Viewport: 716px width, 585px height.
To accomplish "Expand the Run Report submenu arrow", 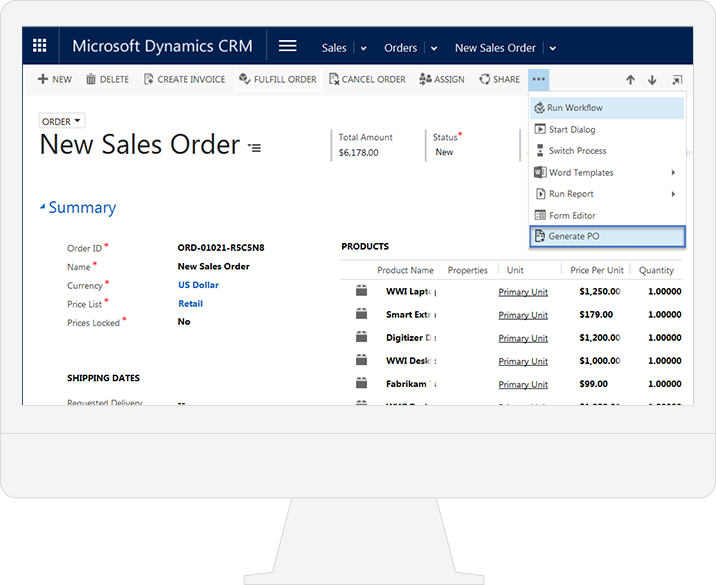I will tap(673, 194).
